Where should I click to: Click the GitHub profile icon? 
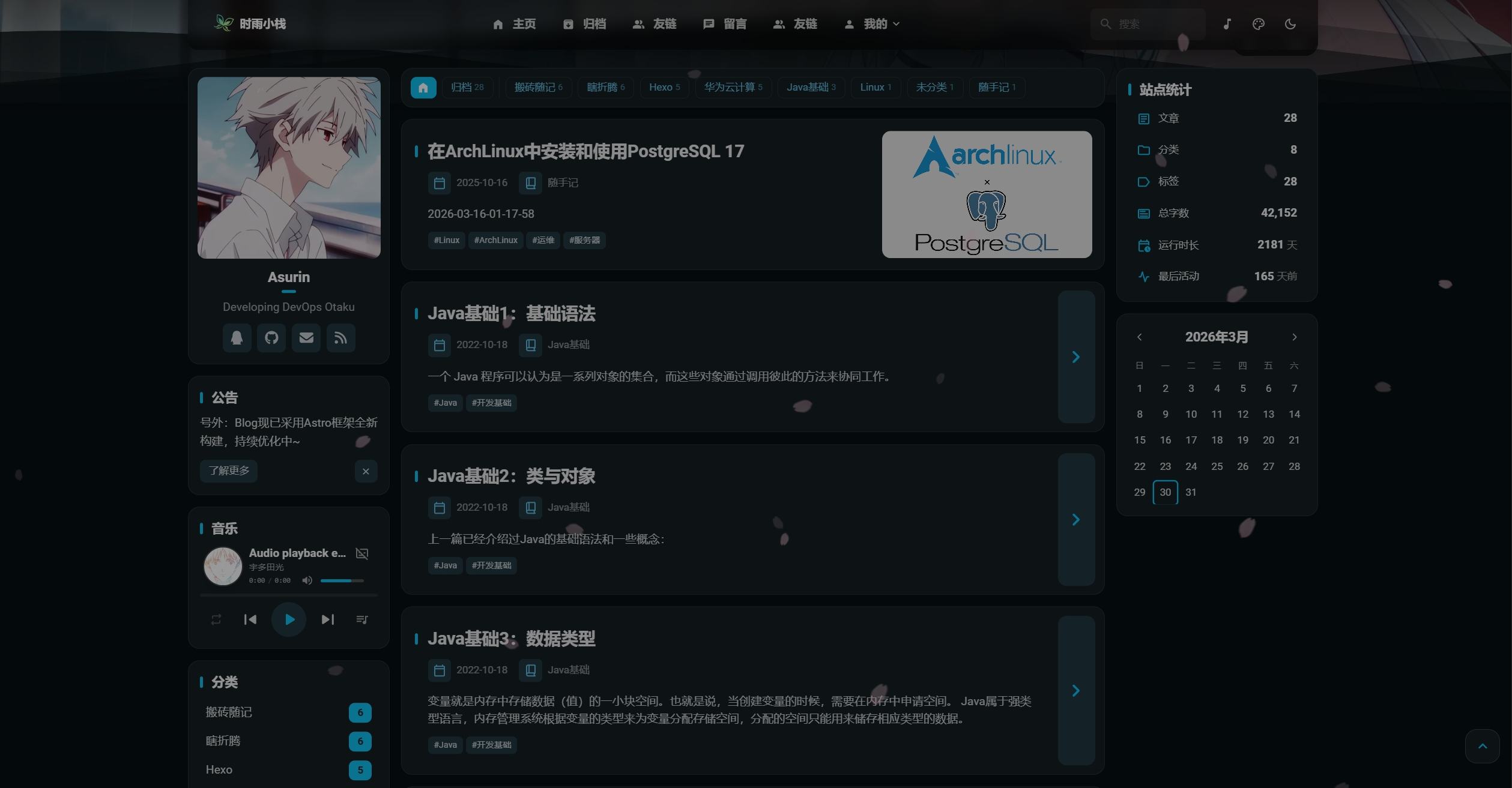[x=271, y=338]
